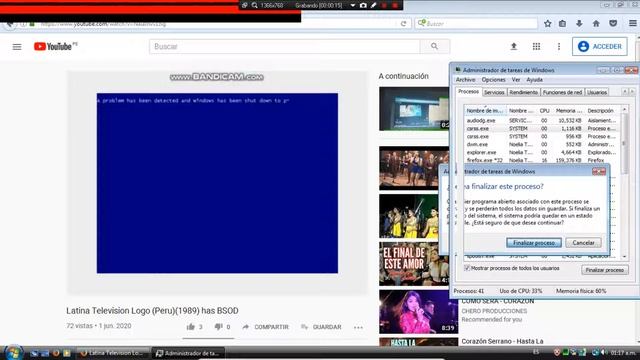This screenshot has height=360, width=640.
Task: Sort by Memoria column header
Action: point(569,111)
